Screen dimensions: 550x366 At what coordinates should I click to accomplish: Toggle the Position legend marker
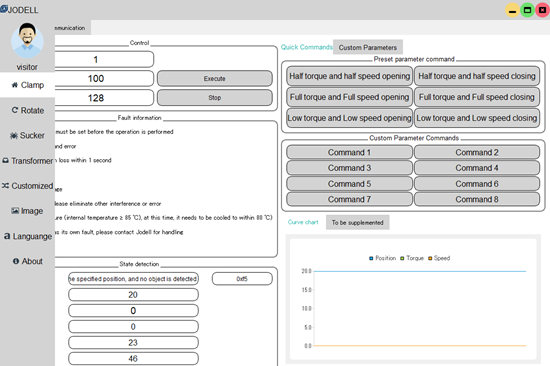[371, 258]
